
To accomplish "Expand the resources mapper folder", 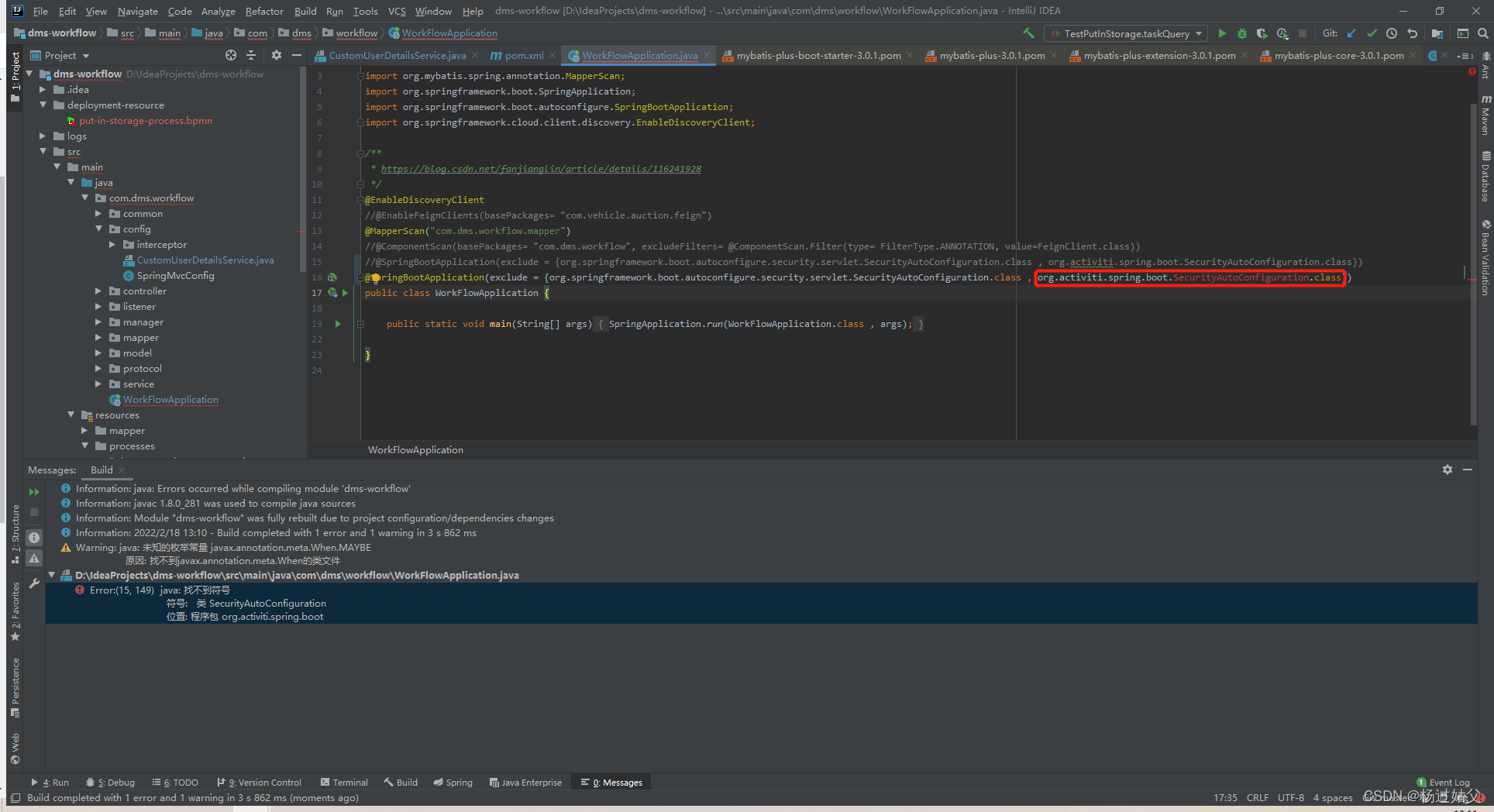I will click(84, 430).
